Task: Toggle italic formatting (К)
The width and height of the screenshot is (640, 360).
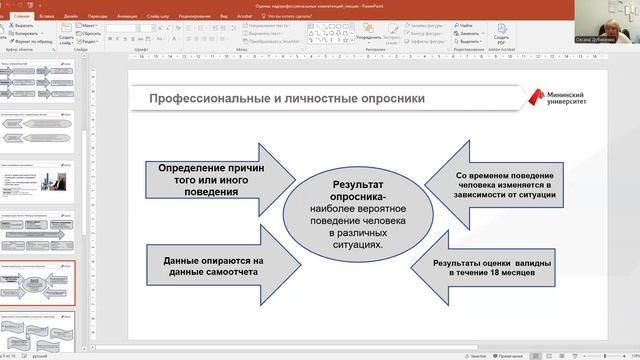Action: [x=118, y=39]
